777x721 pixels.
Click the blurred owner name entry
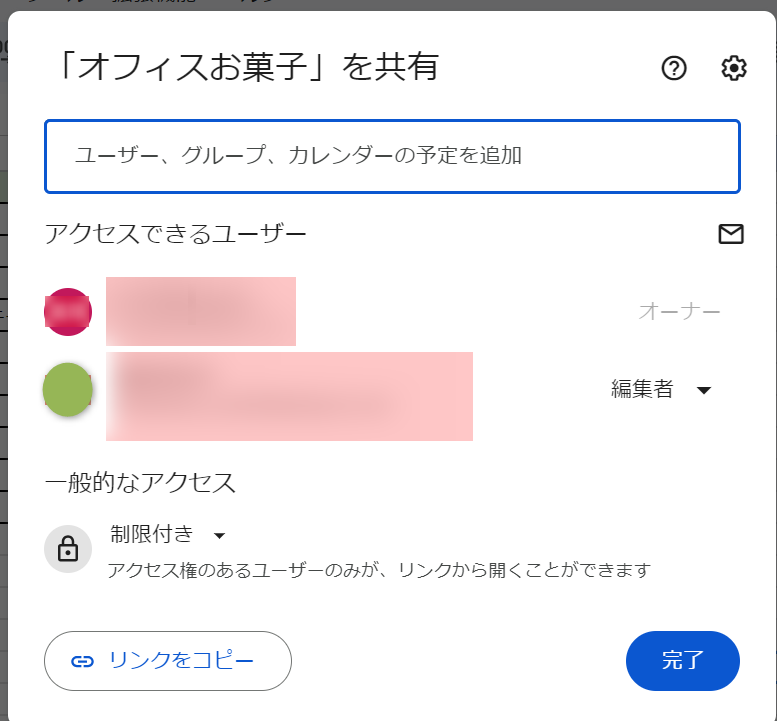pos(201,311)
